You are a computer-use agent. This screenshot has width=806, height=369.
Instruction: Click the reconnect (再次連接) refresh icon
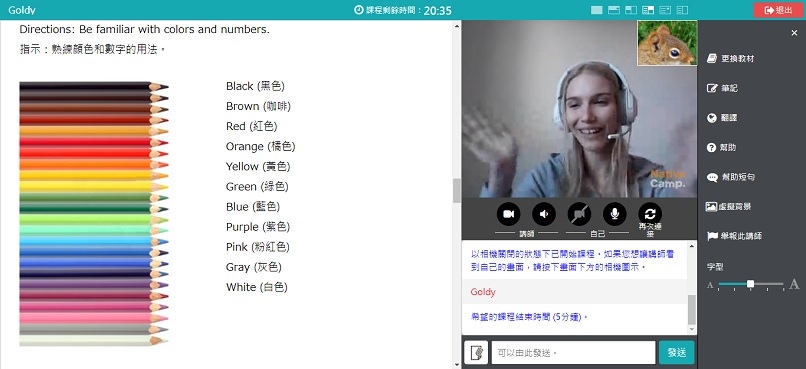(x=650, y=214)
